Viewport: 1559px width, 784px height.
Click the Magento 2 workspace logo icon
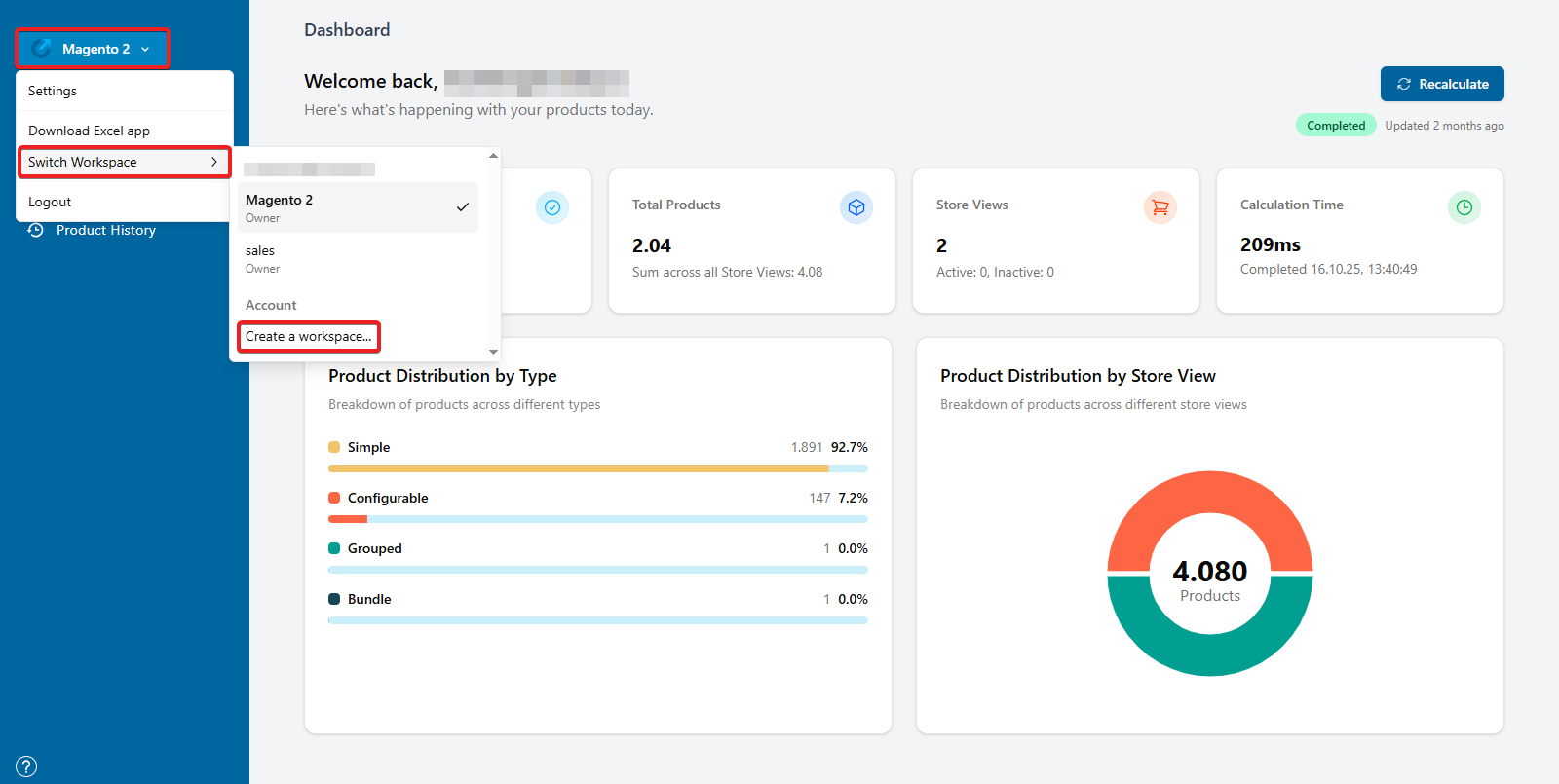(x=42, y=49)
